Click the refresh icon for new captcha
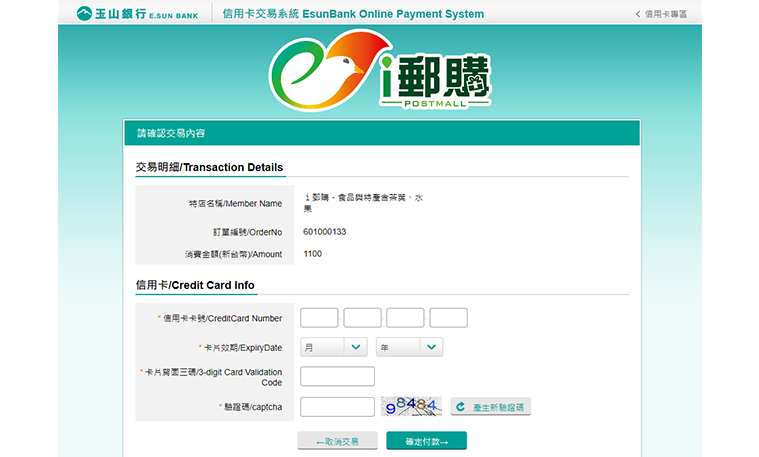This screenshot has width=759, height=457. point(460,407)
